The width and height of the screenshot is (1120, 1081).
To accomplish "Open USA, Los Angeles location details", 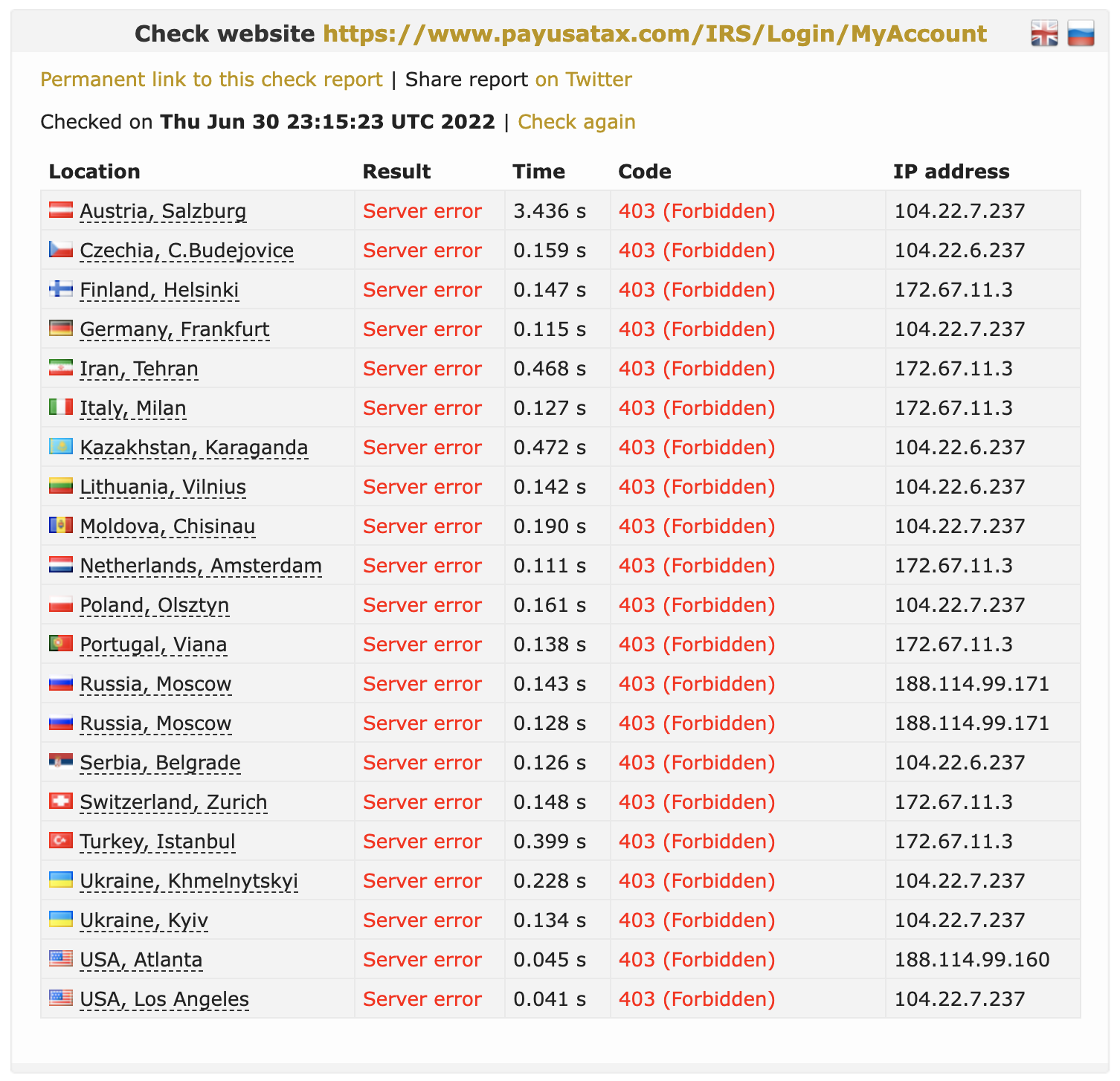I will (164, 999).
